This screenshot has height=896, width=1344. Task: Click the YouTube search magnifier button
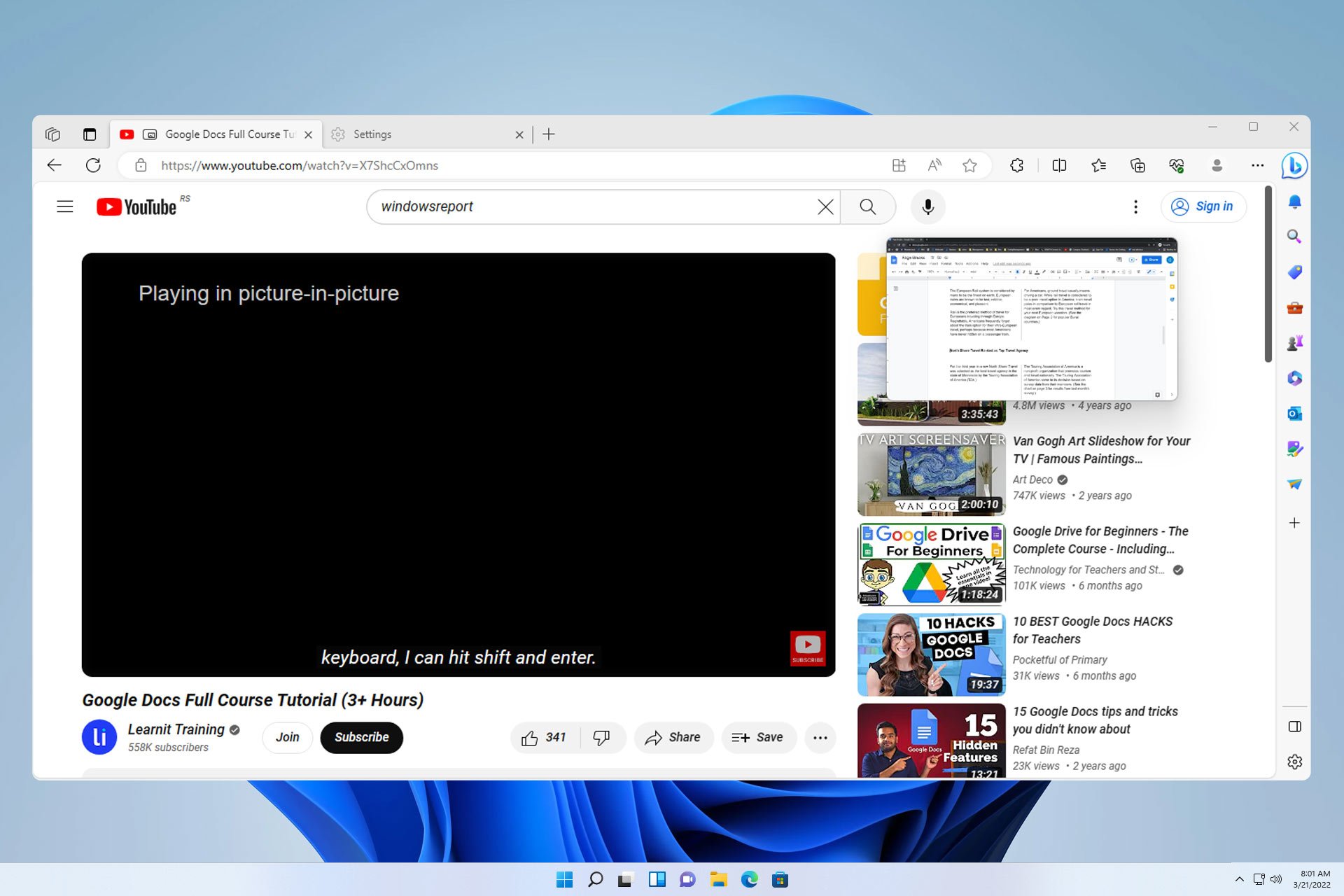point(868,206)
